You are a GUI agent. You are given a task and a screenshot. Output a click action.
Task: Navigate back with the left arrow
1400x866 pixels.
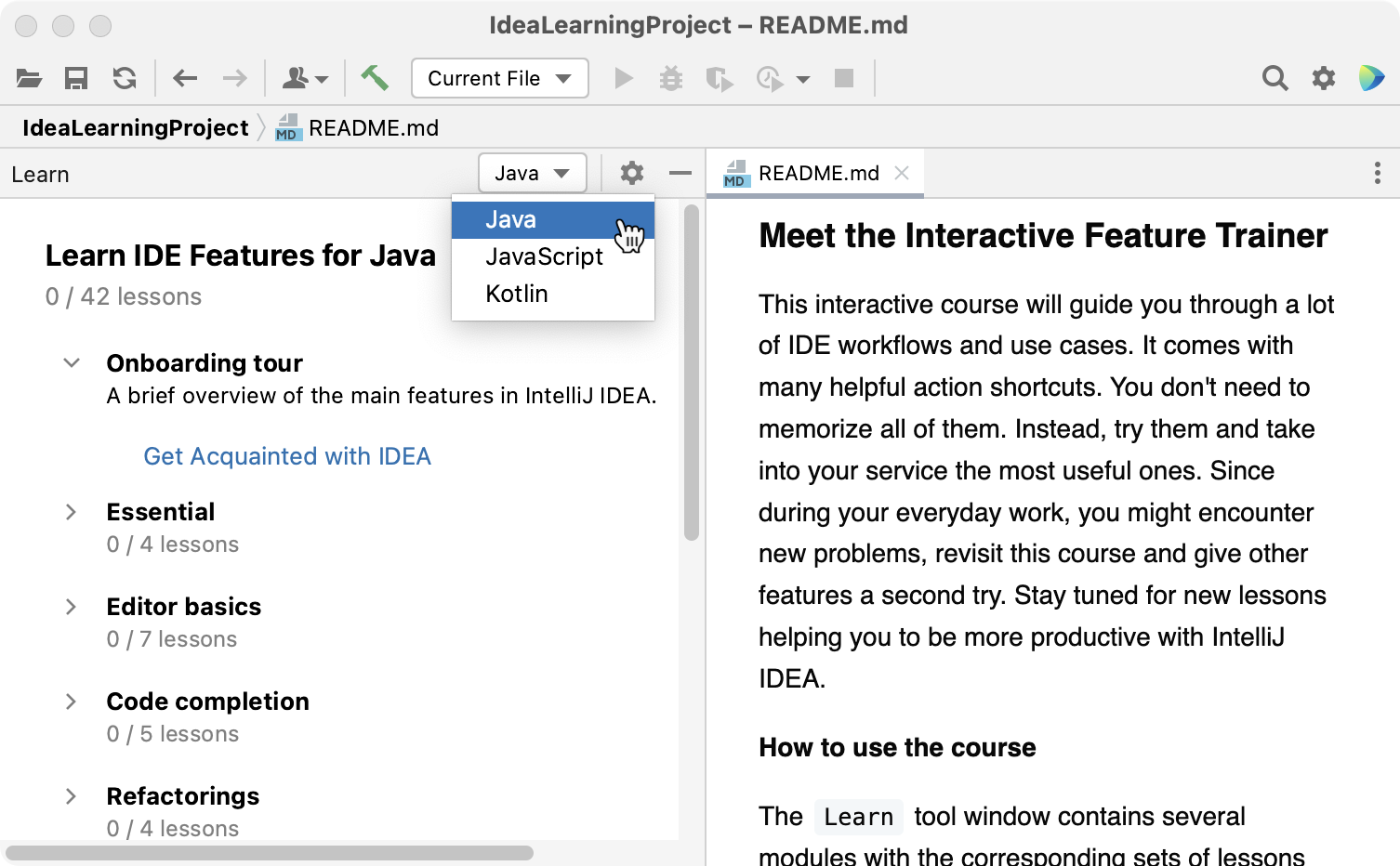point(185,79)
